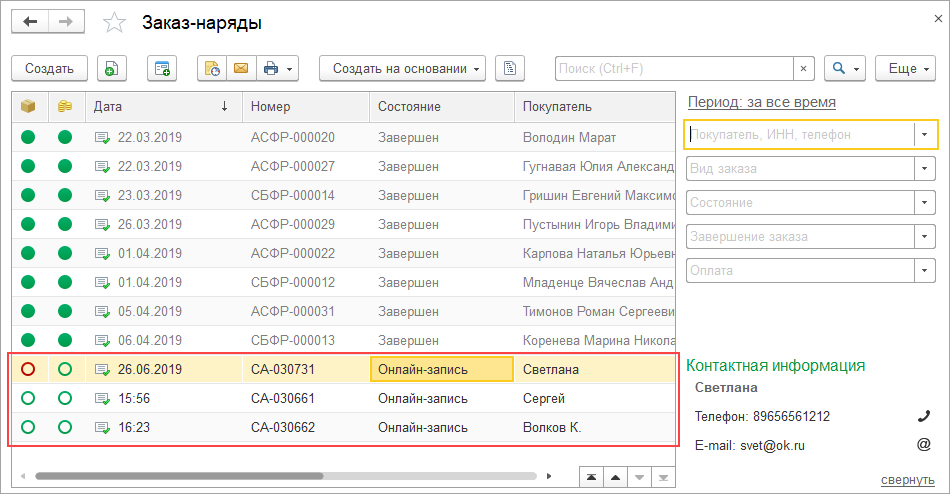
Task: Click the payment status circle in Сергей row
Action: 65,398
